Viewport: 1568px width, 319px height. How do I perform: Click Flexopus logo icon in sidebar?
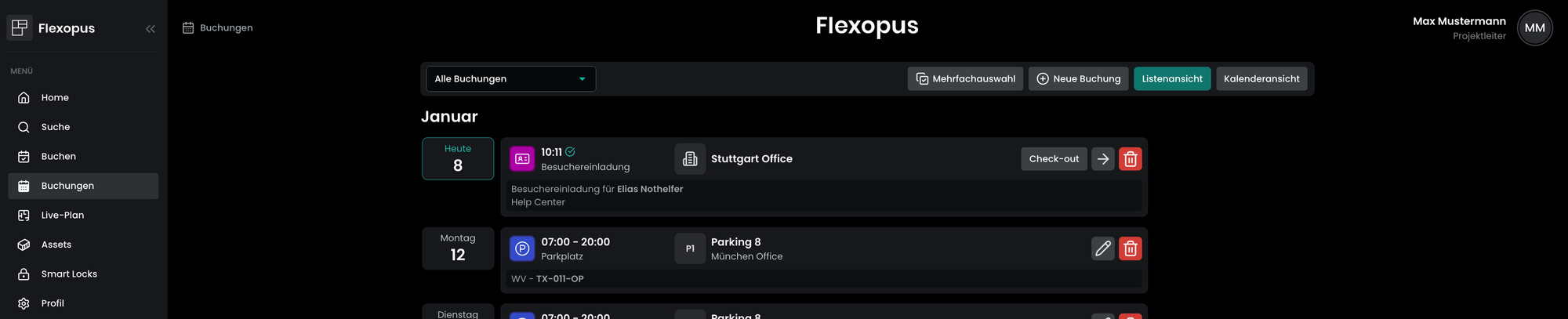point(20,28)
